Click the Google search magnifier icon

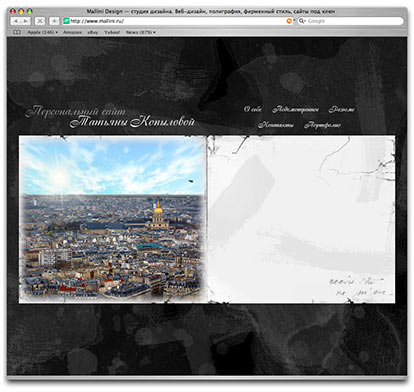click(302, 21)
